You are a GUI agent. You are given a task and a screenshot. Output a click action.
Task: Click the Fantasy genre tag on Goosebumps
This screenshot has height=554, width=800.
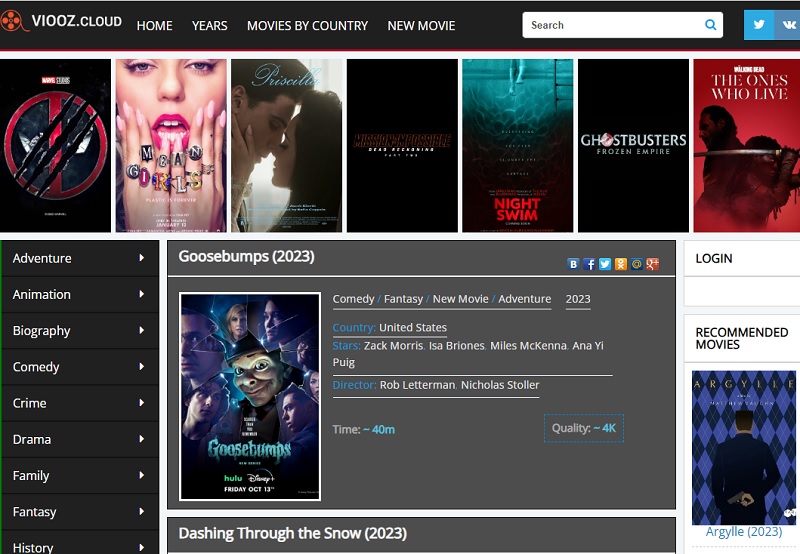tap(403, 299)
